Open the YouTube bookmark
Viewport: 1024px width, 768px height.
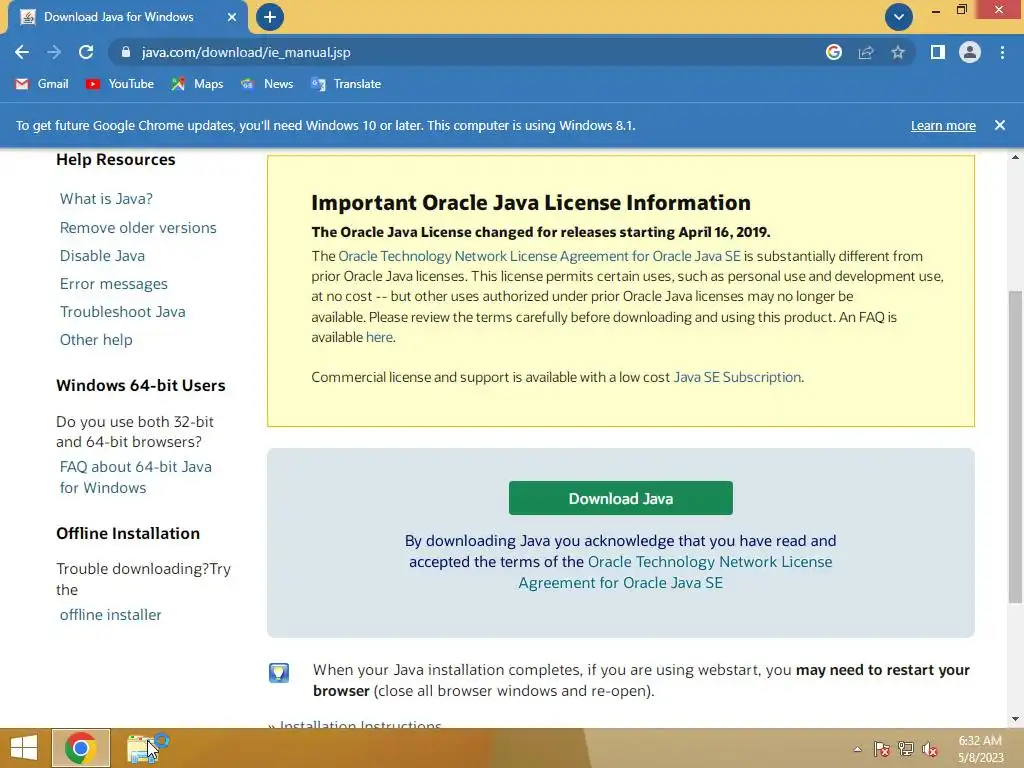pyautogui.click(x=120, y=84)
